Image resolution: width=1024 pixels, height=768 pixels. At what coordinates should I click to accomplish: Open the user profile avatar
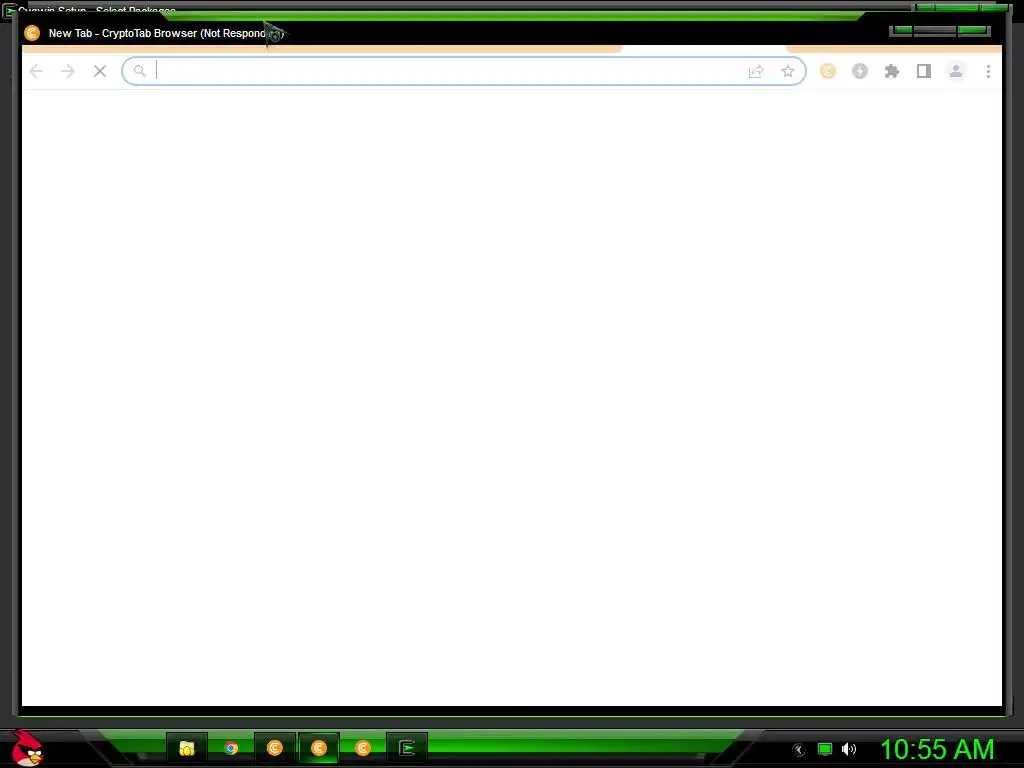tap(955, 71)
